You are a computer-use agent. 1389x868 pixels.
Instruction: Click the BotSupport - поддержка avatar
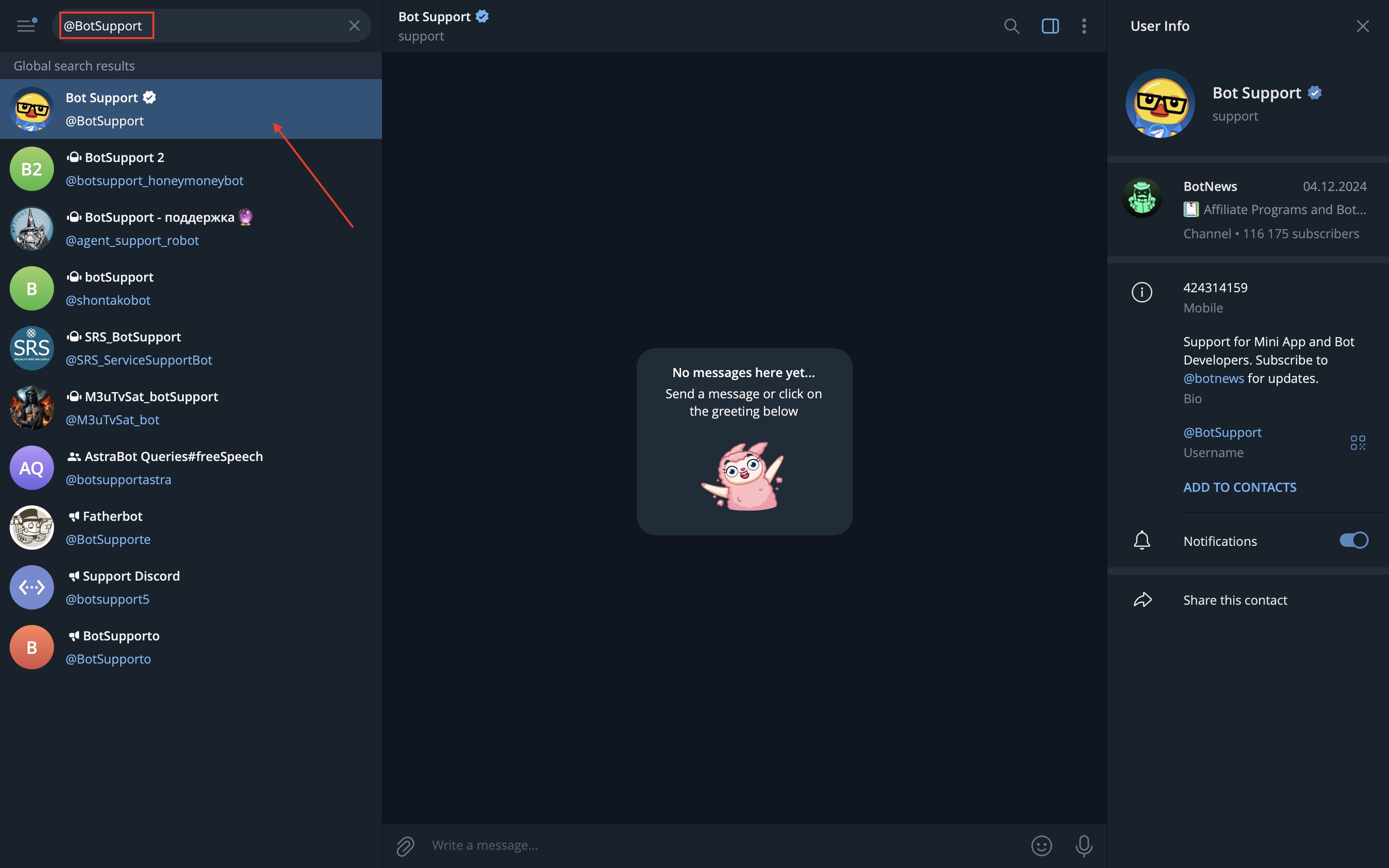[x=31, y=229]
